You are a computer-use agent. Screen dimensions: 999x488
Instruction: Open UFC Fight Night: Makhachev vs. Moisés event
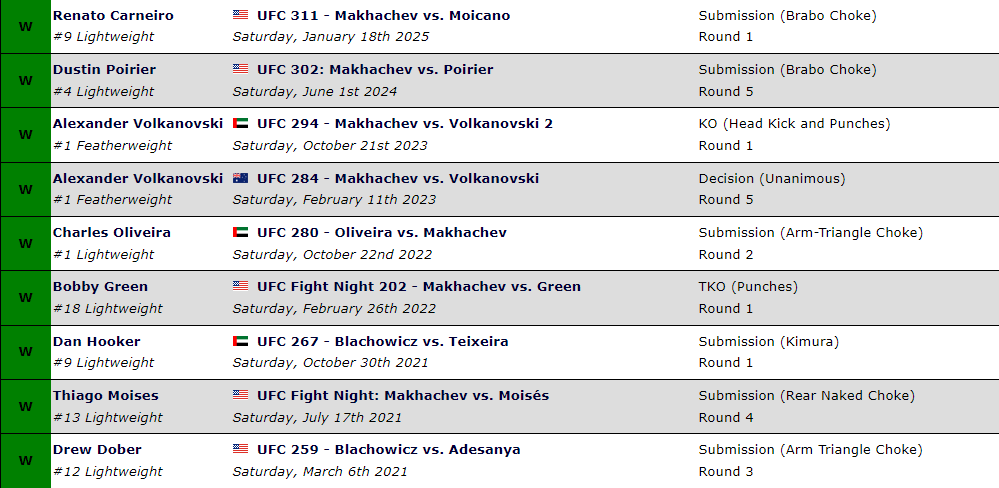click(403, 396)
